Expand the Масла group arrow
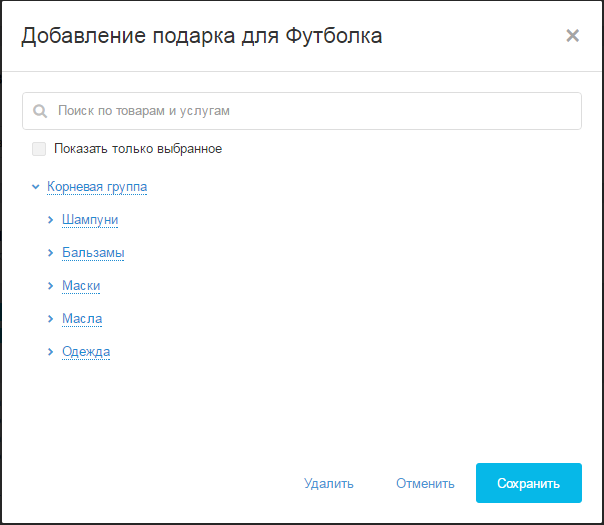The image size is (604, 525). click(x=50, y=319)
